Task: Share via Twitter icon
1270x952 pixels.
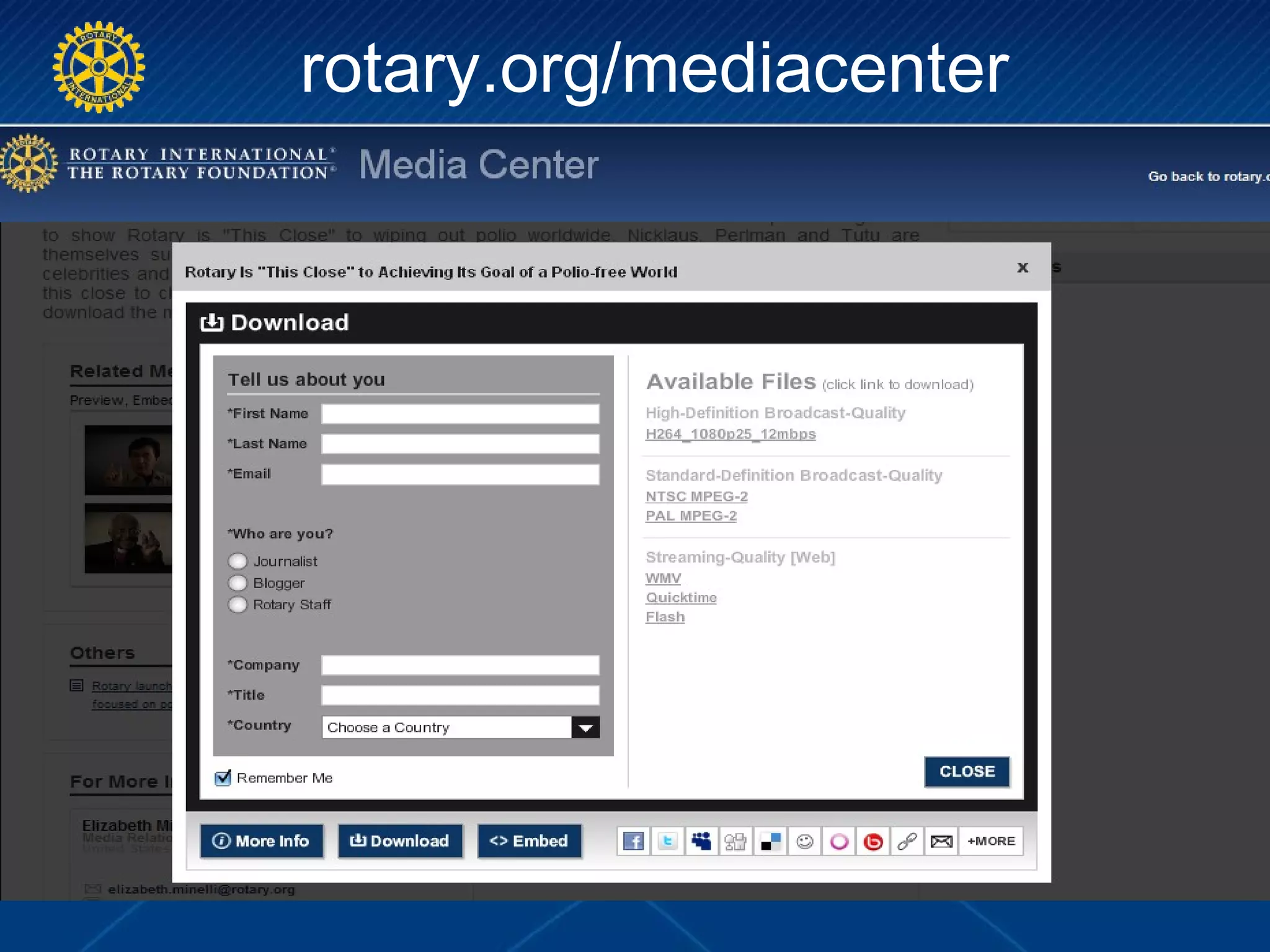Action: 667,841
